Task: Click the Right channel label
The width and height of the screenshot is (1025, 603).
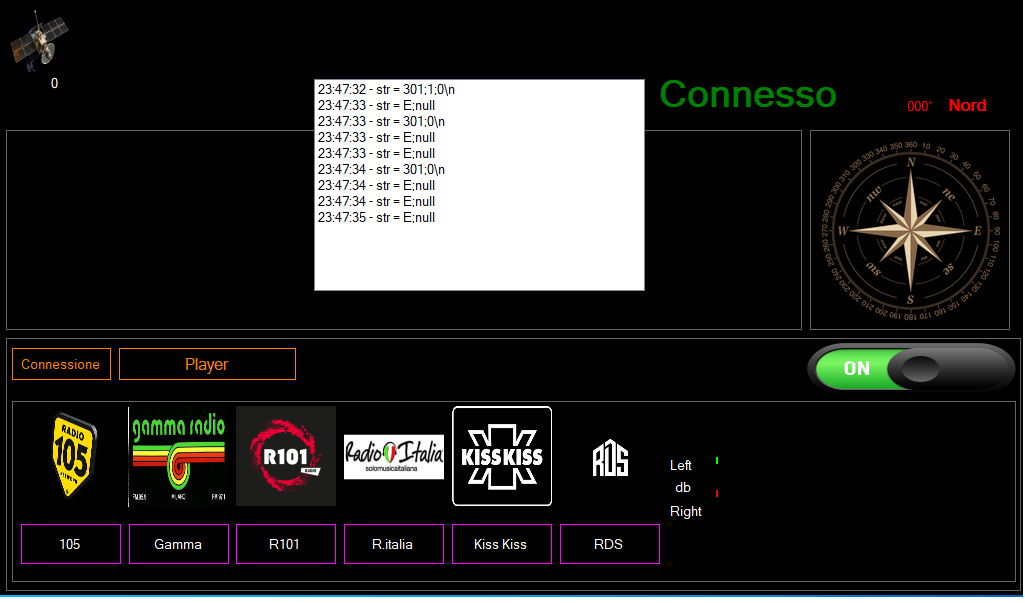Action: (x=686, y=511)
